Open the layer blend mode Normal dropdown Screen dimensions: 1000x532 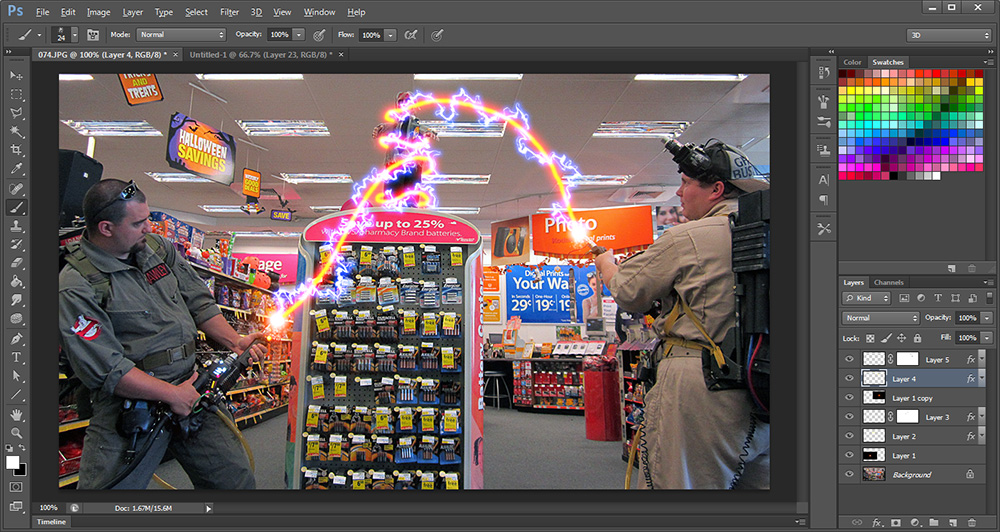click(x=881, y=318)
